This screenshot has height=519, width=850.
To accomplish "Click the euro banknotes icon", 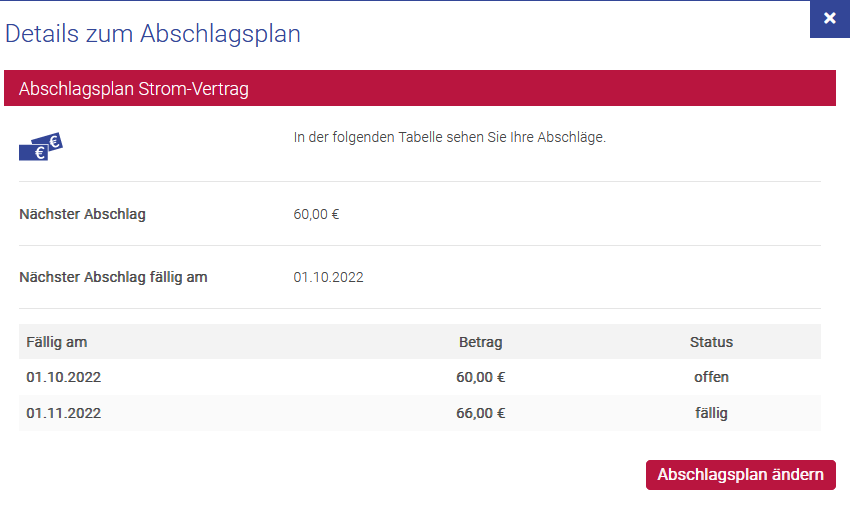I will coord(40,146).
